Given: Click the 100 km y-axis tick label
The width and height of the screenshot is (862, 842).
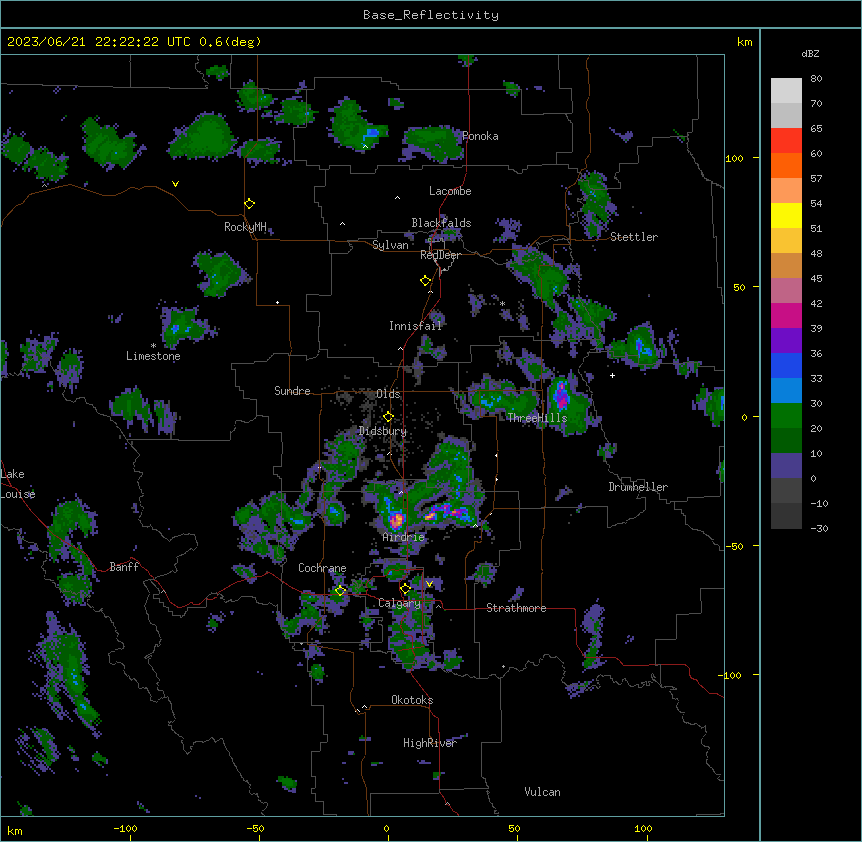Looking at the screenshot, I should coord(734,158).
